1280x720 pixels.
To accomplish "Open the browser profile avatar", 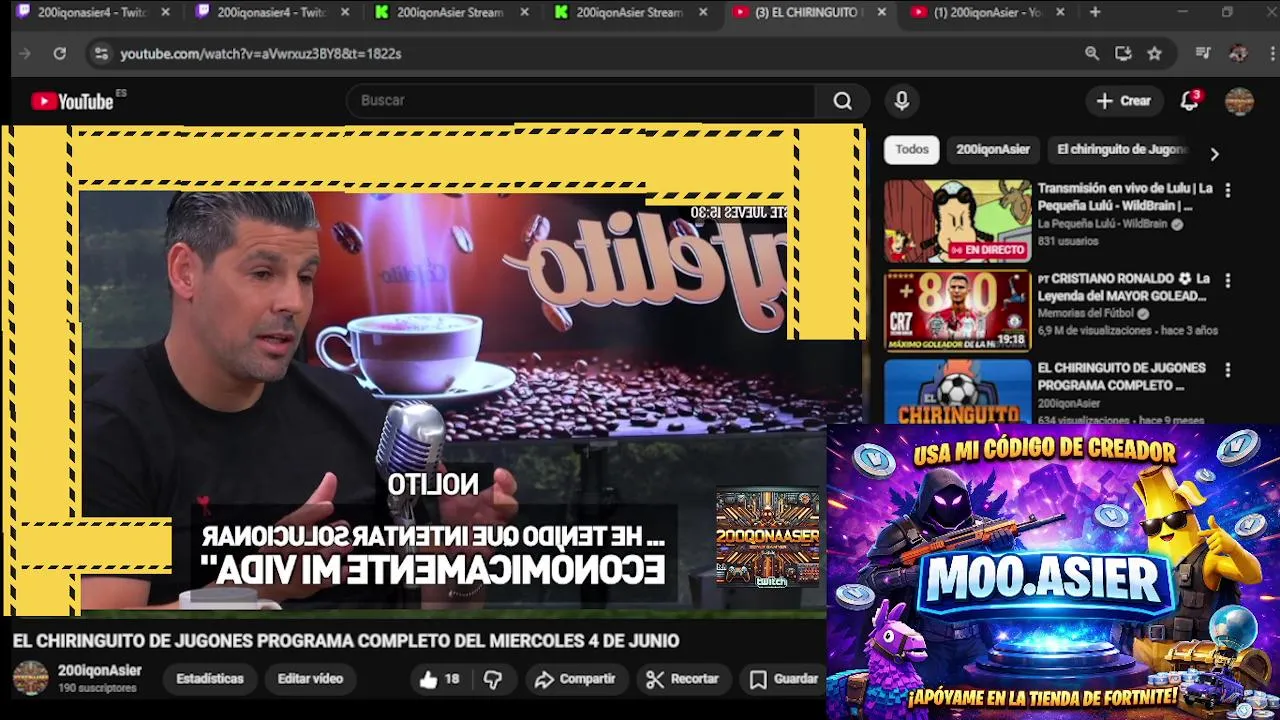I will [1238, 54].
